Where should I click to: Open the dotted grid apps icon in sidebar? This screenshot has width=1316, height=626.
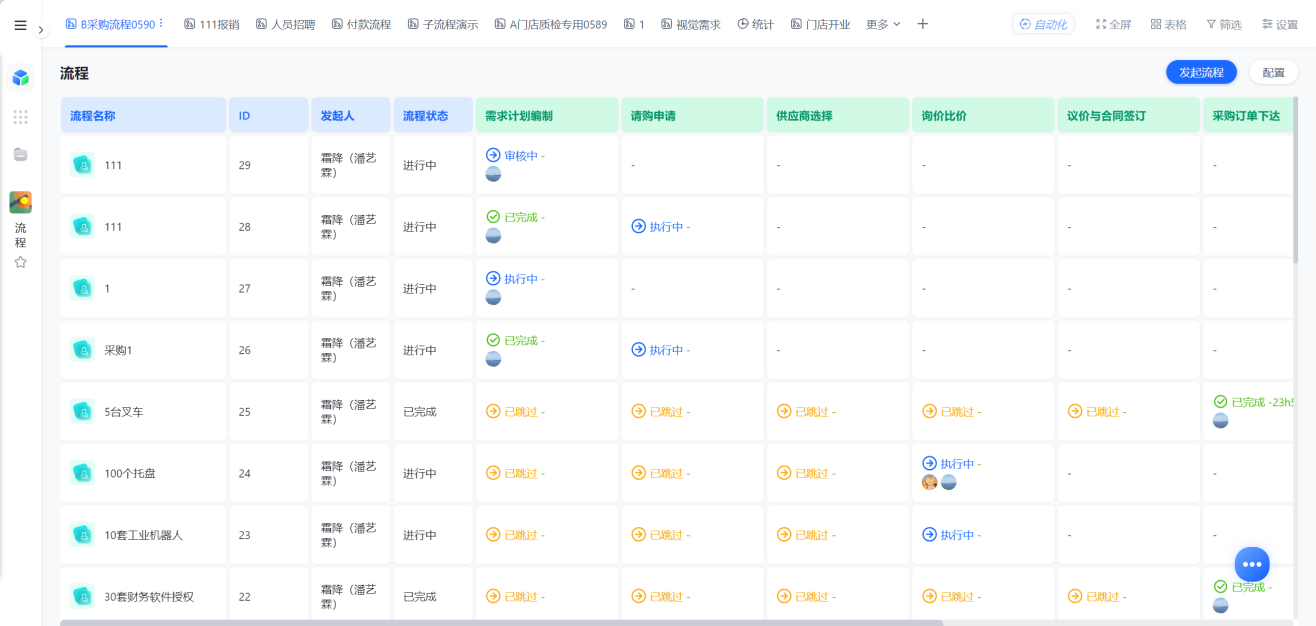pyautogui.click(x=20, y=117)
